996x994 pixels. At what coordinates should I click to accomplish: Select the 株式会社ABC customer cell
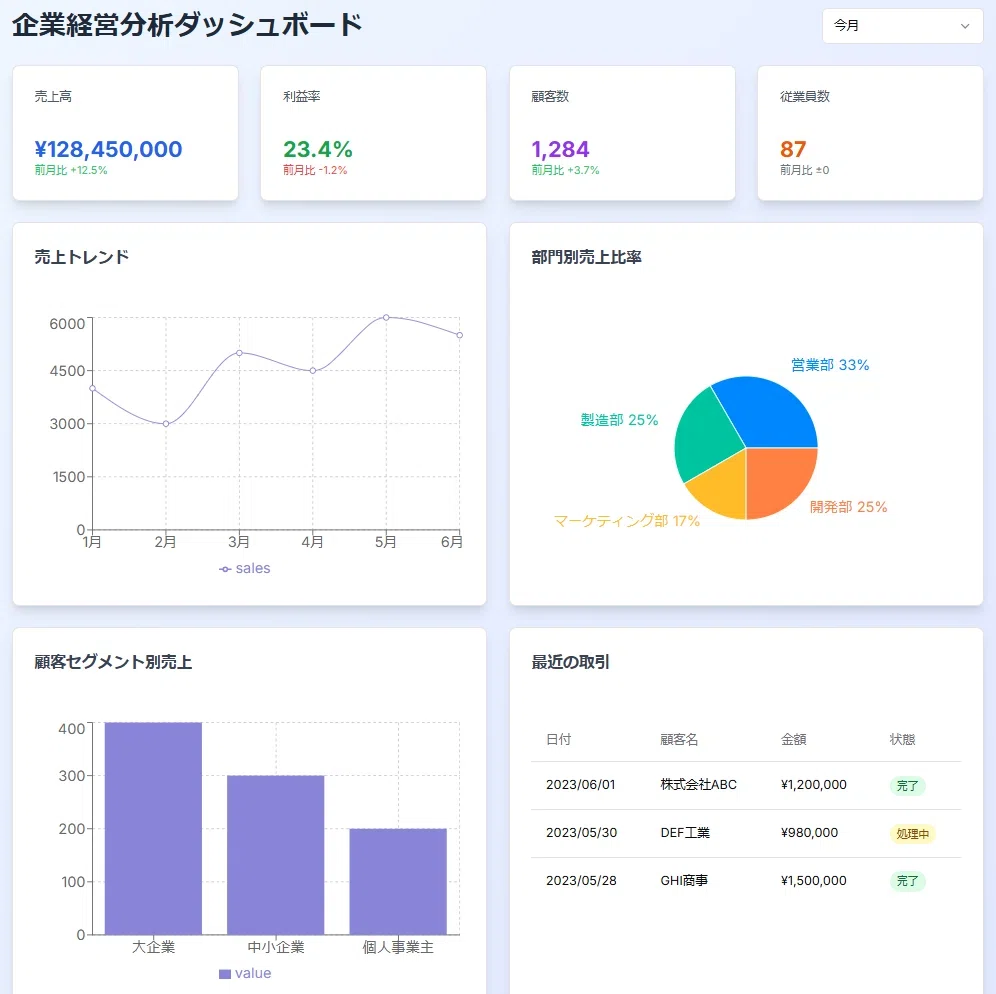click(699, 785)
